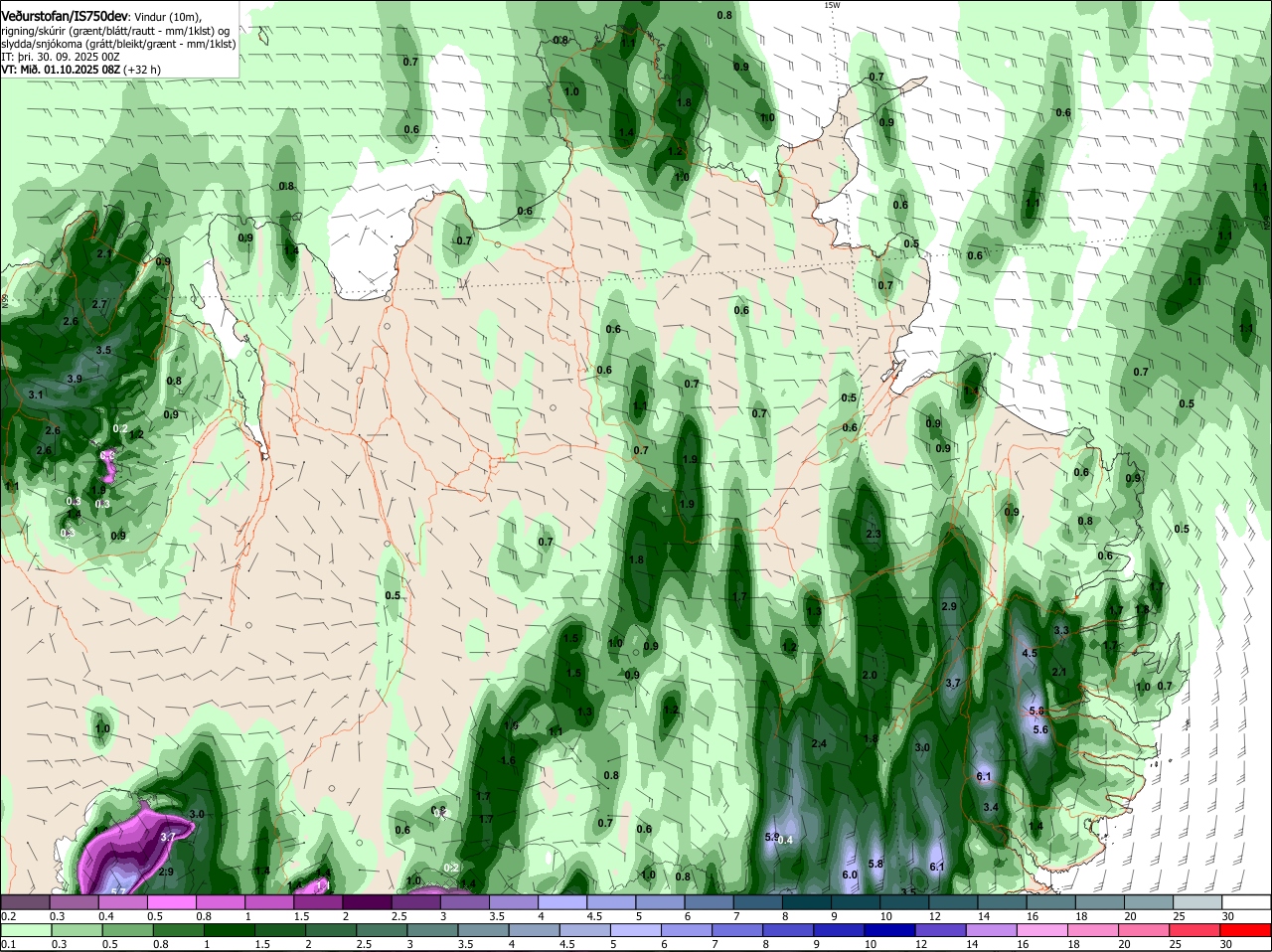1272x952 pixels.
Task: Click the 2.3 rainfall value on the map
Action: point(874,534)
